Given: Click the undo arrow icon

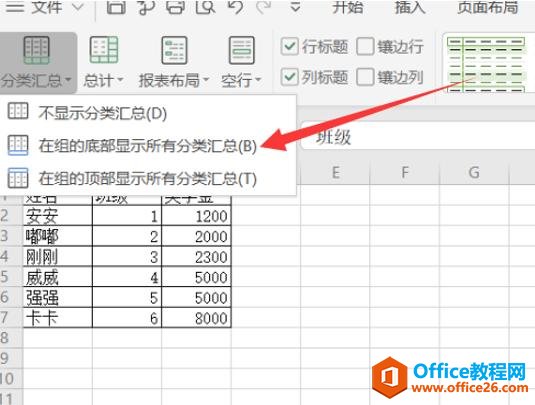Looking at the screenshot, I should (236, 6).
